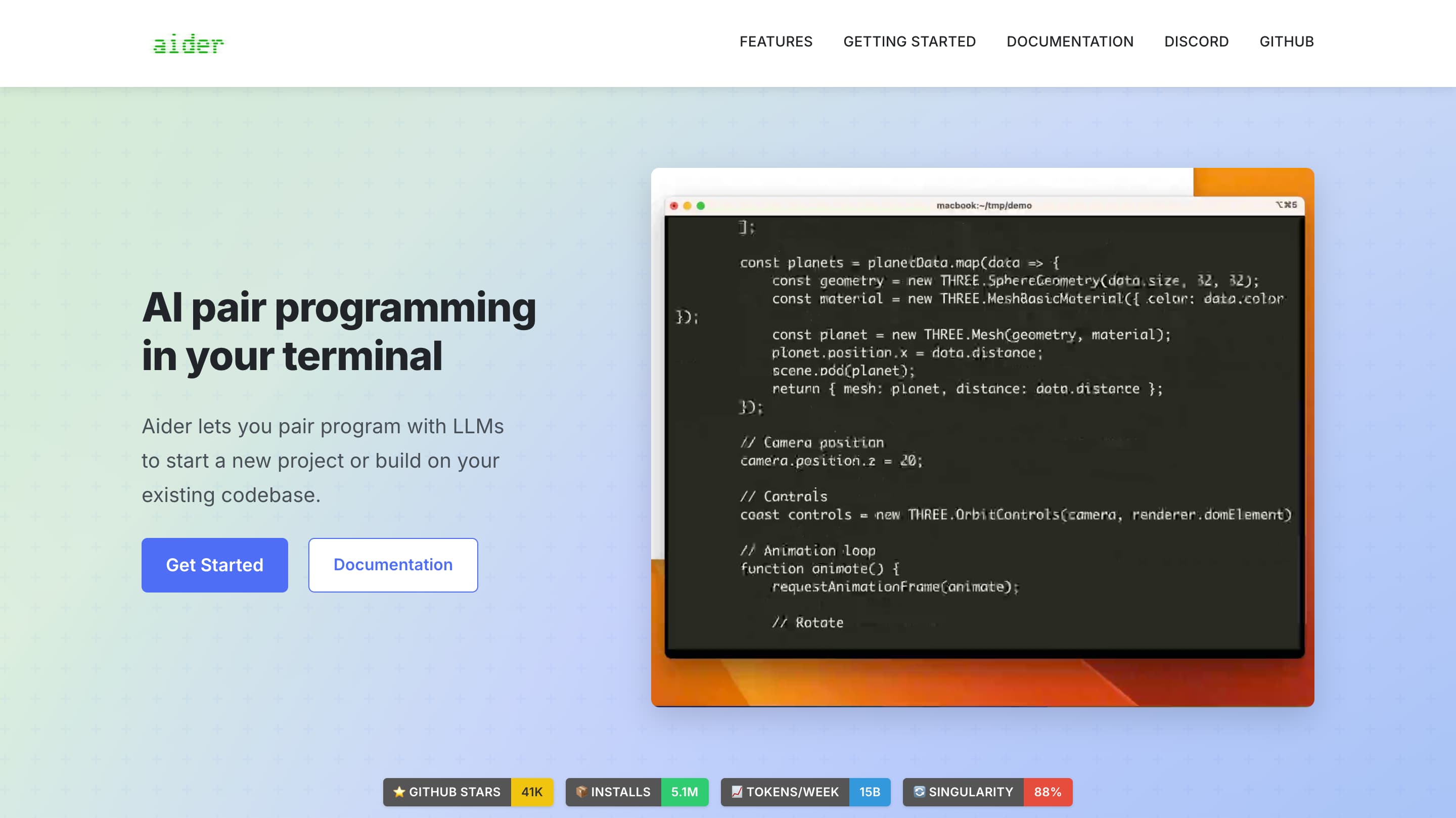Click the star icon on the GitHub Stars badge
Image resolution: width=1456 pixels, height=818 pixels.
click(x=399, y=791)
